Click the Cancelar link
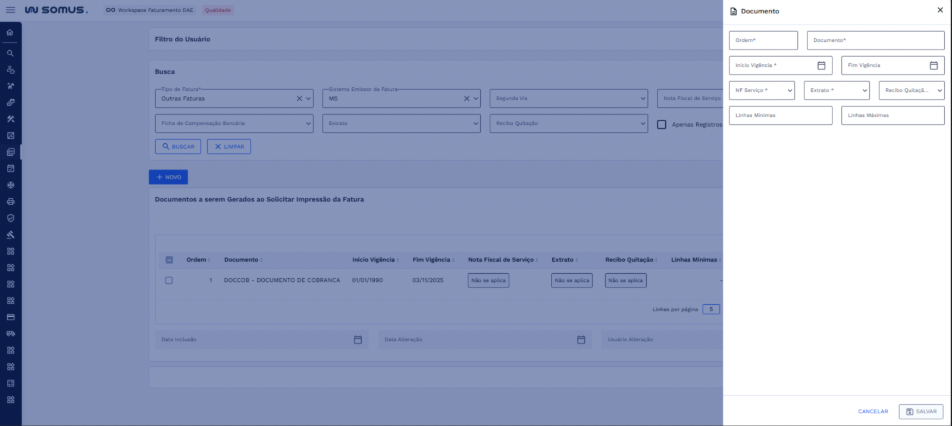Viewport: 952px width, 426px height. click(873, 411)
